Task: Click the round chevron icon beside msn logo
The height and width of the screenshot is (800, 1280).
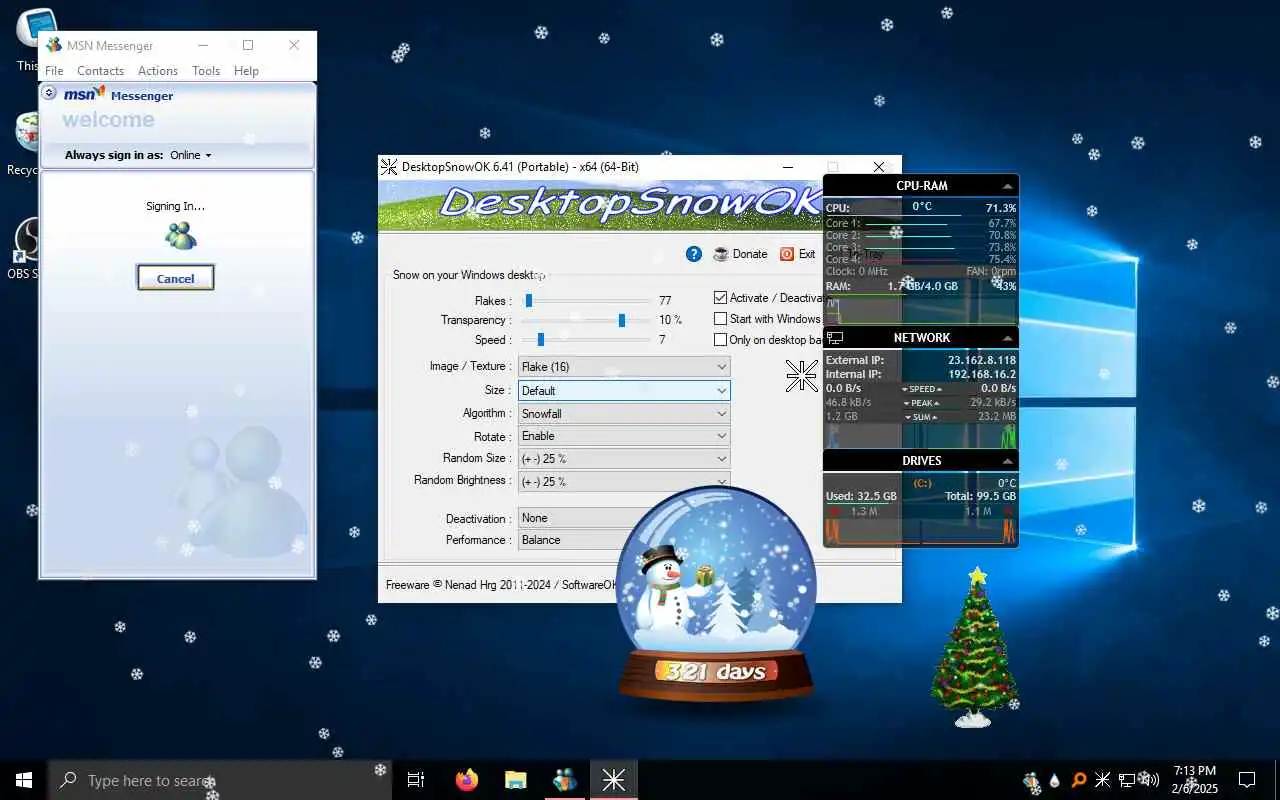Action: (x=50, y=92)
